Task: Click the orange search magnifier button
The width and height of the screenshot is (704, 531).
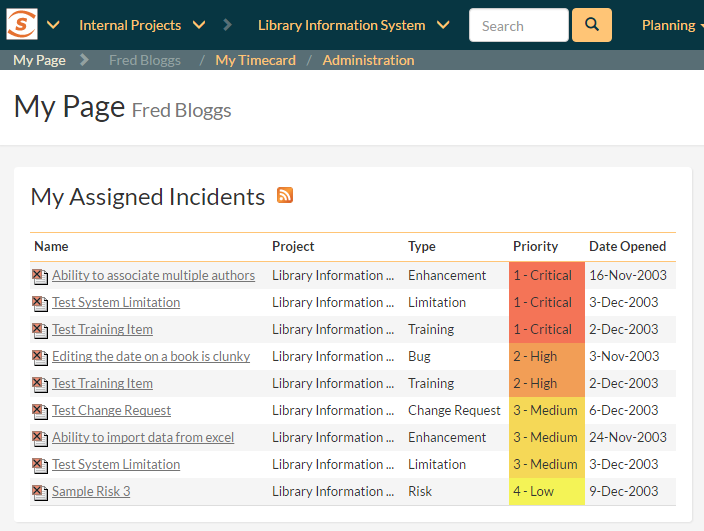Action: [592, 25]
